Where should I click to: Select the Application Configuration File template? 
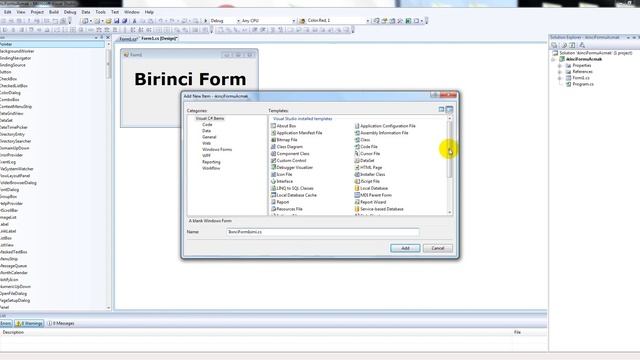(x=385, y=126)
